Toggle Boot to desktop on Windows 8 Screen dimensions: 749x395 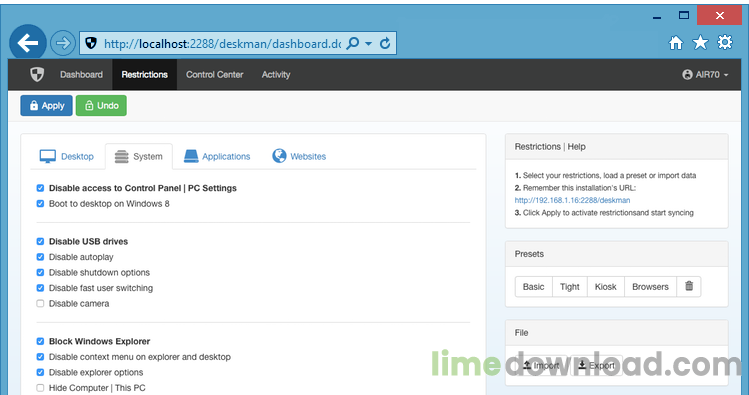click(x=40, y=203)
